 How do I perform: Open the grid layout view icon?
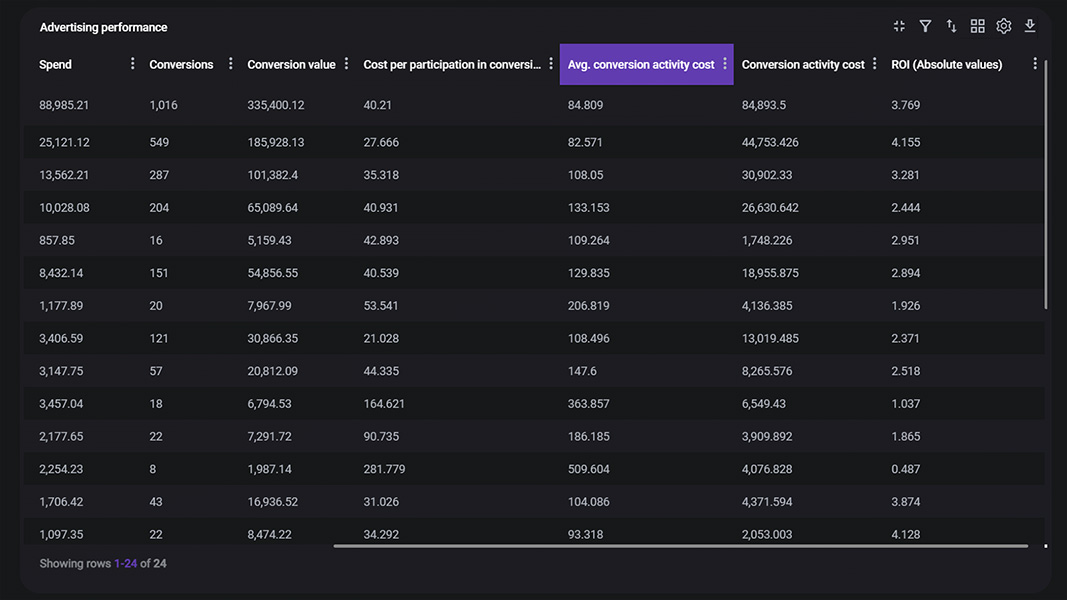[977, 25]
